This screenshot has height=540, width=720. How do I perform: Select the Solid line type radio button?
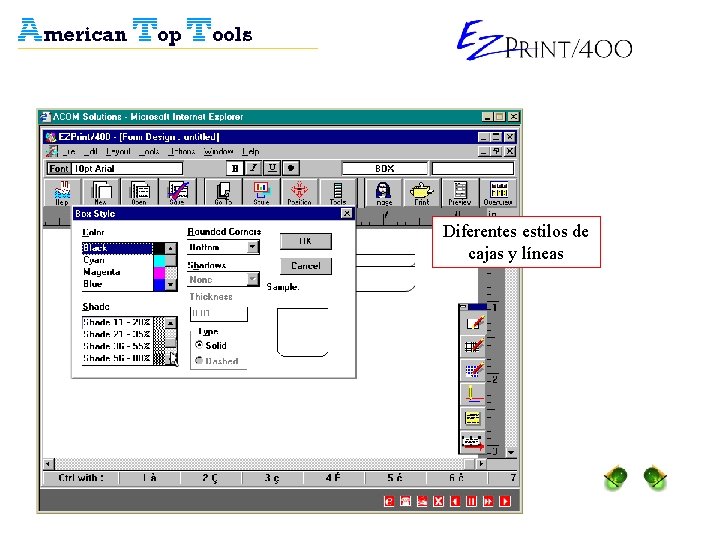[199, 345]
